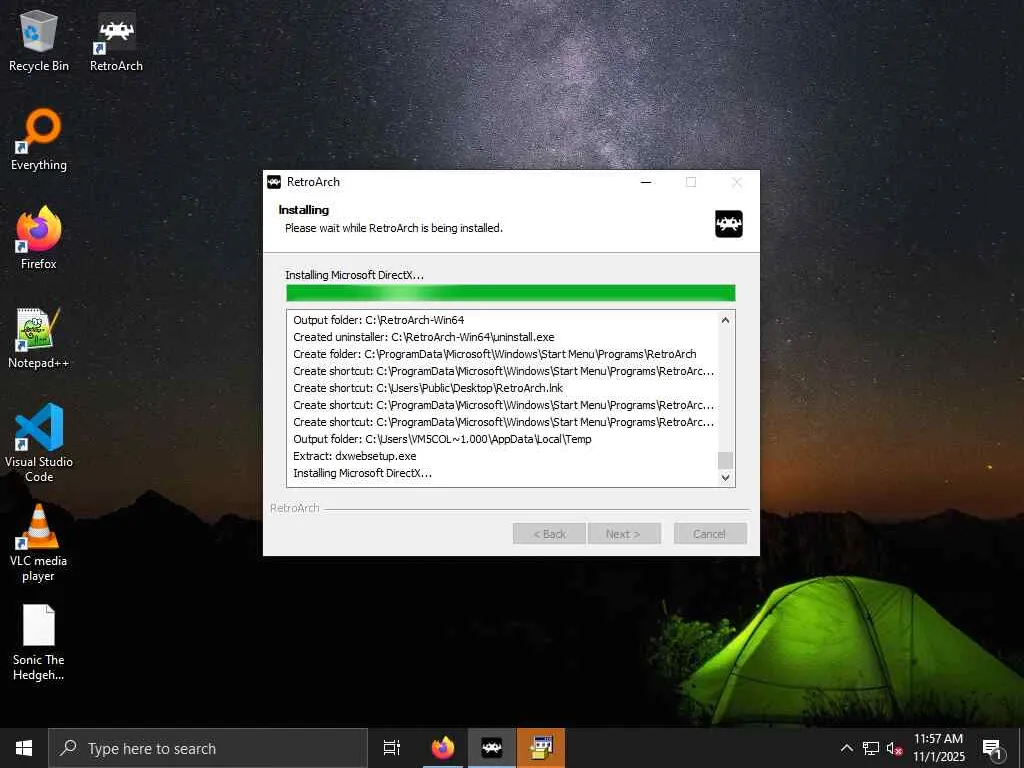Click the muted volume tray icon

894,748
